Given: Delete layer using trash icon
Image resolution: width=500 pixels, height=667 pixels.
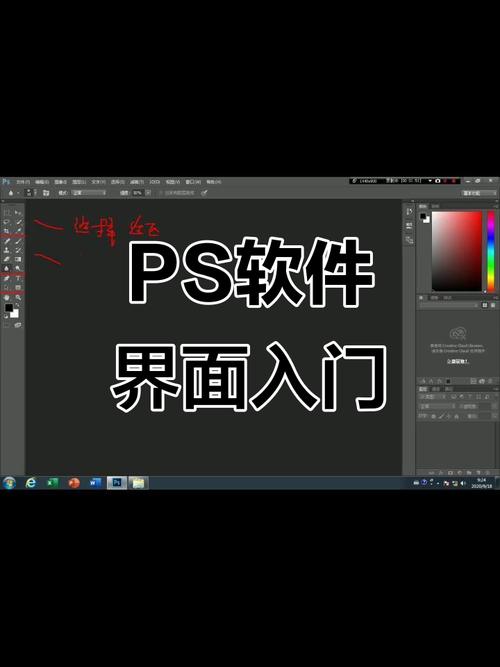Looking at the screenshot, I should pos(488,472).
